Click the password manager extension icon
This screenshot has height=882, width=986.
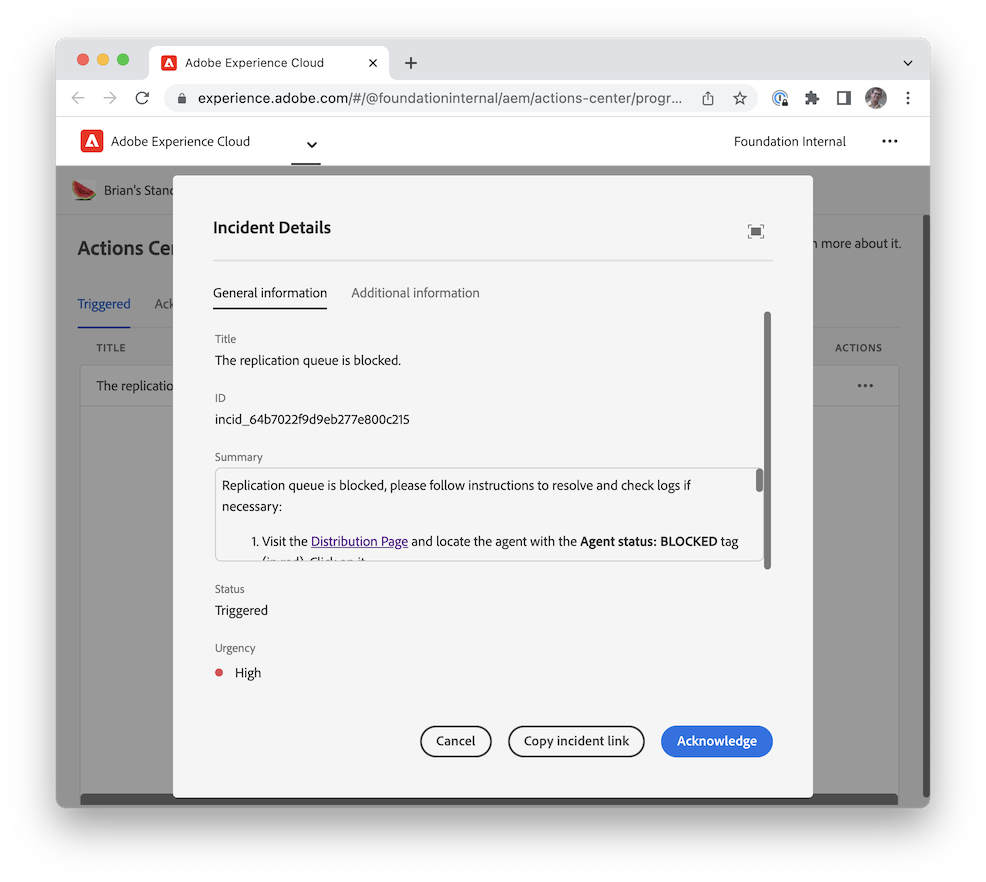pyautogui.click(x=780, y=98)
